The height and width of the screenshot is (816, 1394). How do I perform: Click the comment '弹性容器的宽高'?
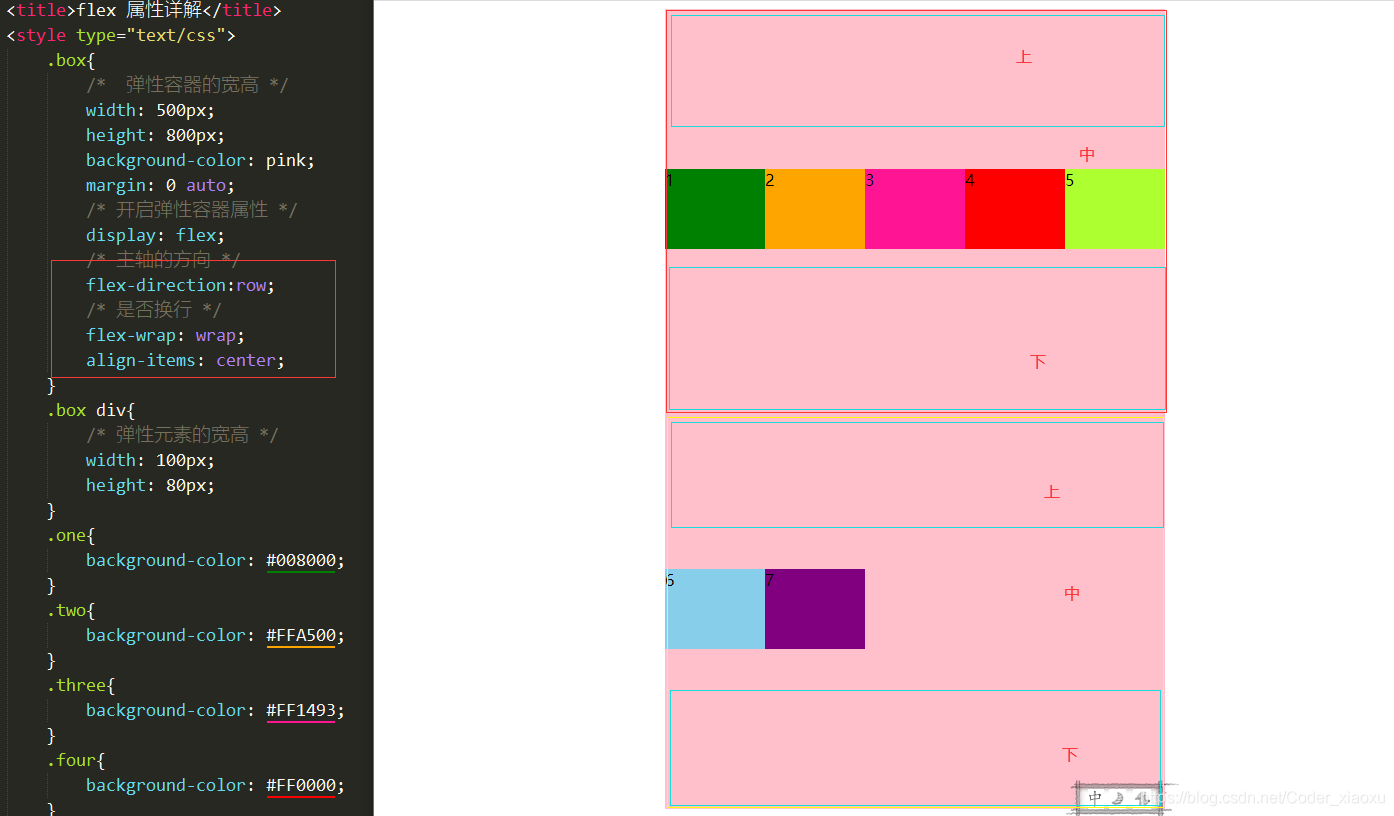(192, 85)
